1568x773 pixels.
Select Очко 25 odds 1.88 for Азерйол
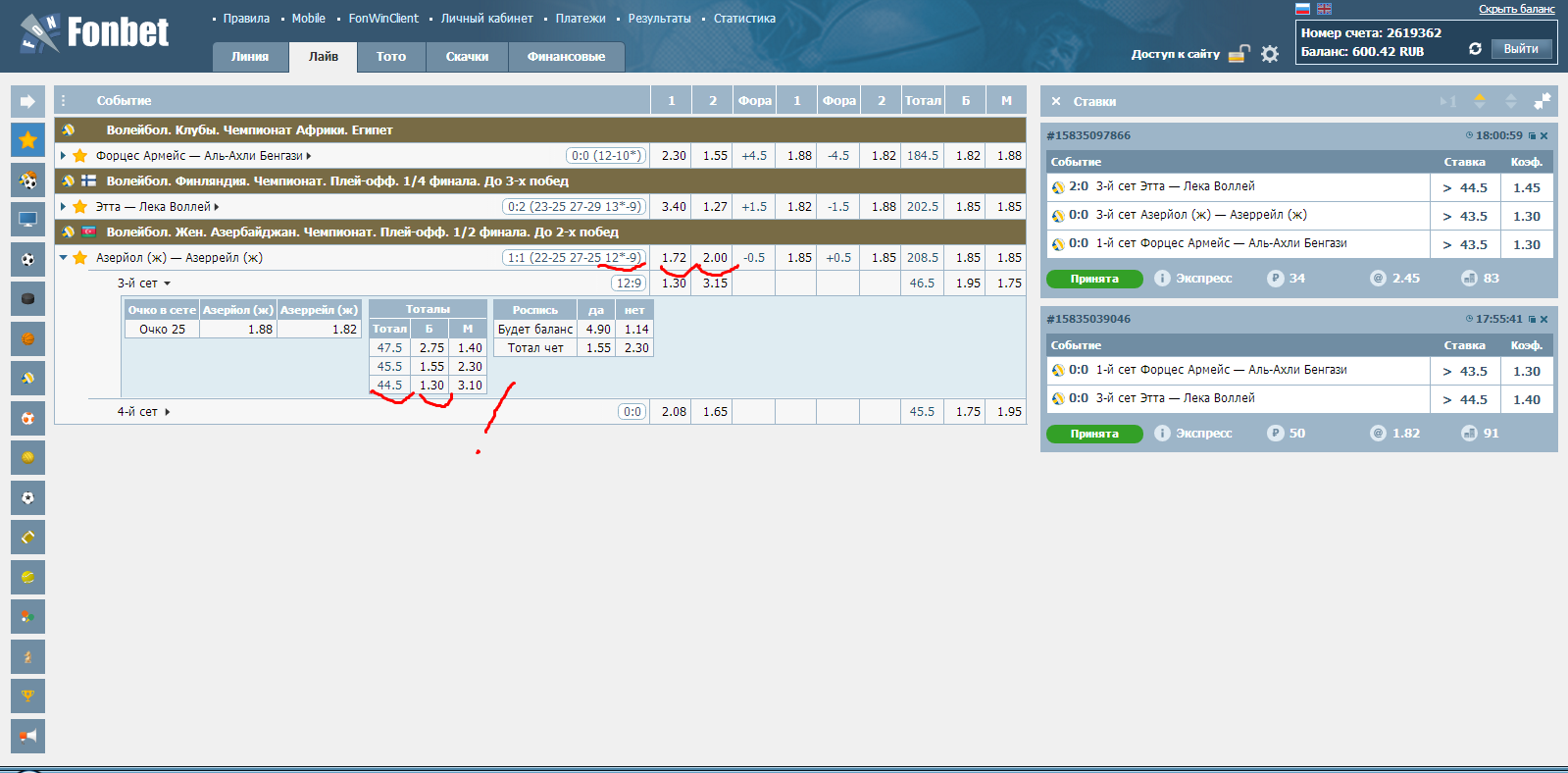coord(238,330)
